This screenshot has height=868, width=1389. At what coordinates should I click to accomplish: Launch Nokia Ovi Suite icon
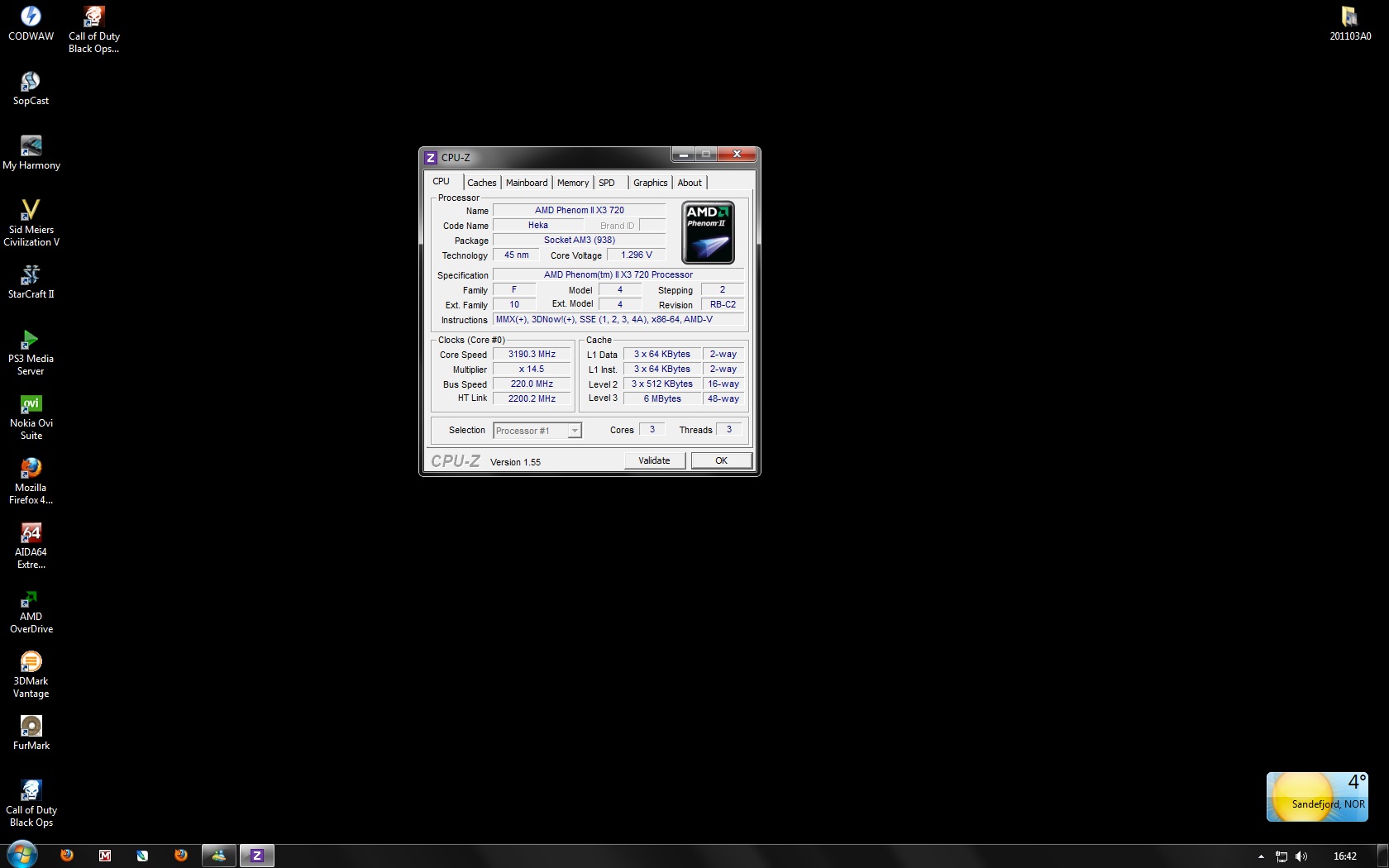31,416
